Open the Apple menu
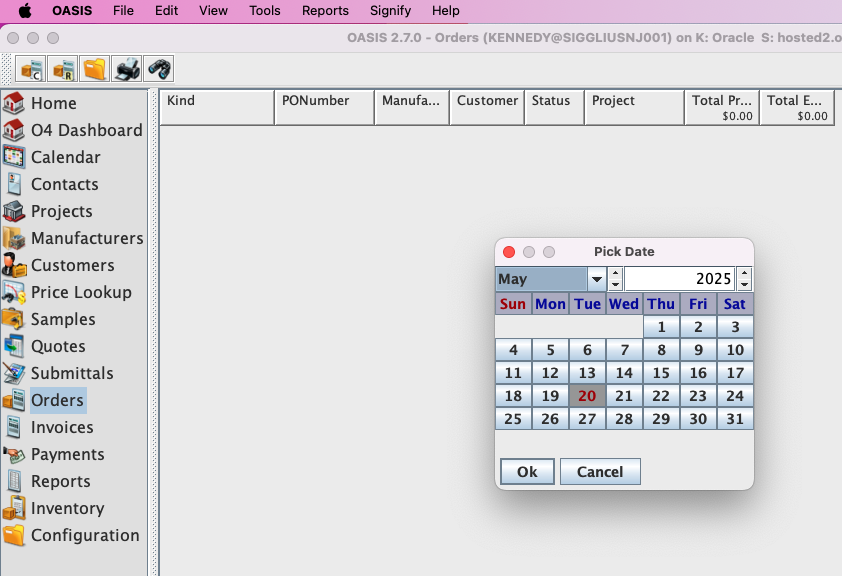The height and width of the screenshot is (576, 842). click(x=25, y=11)
